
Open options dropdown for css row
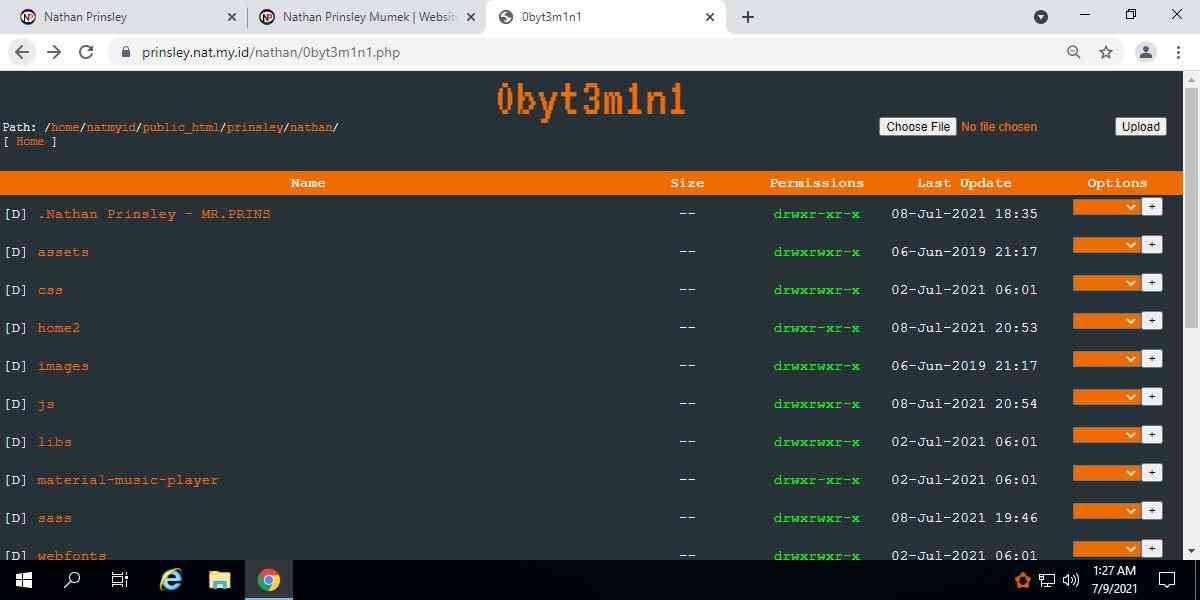point(1106,283)
